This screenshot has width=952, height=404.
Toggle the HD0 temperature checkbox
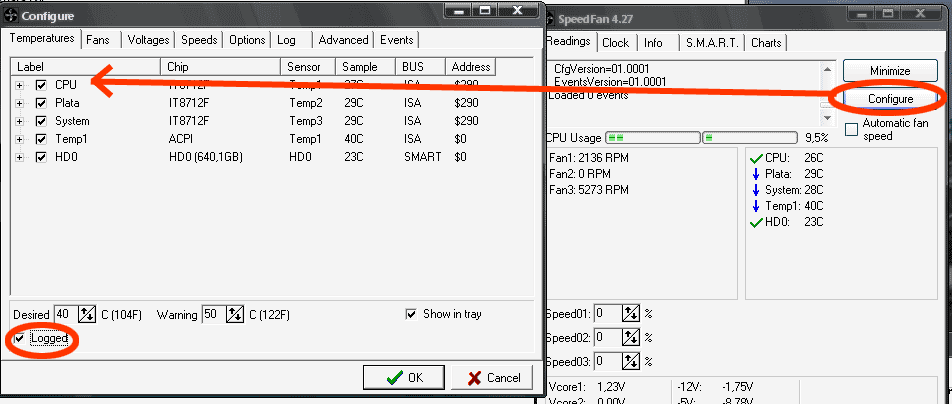click(41, 157)
